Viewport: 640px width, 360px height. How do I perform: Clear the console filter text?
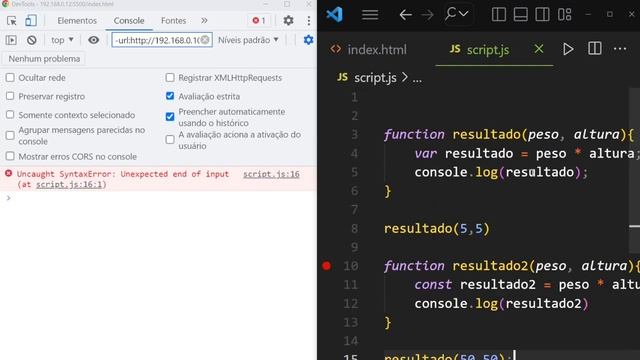click(205, 40)
